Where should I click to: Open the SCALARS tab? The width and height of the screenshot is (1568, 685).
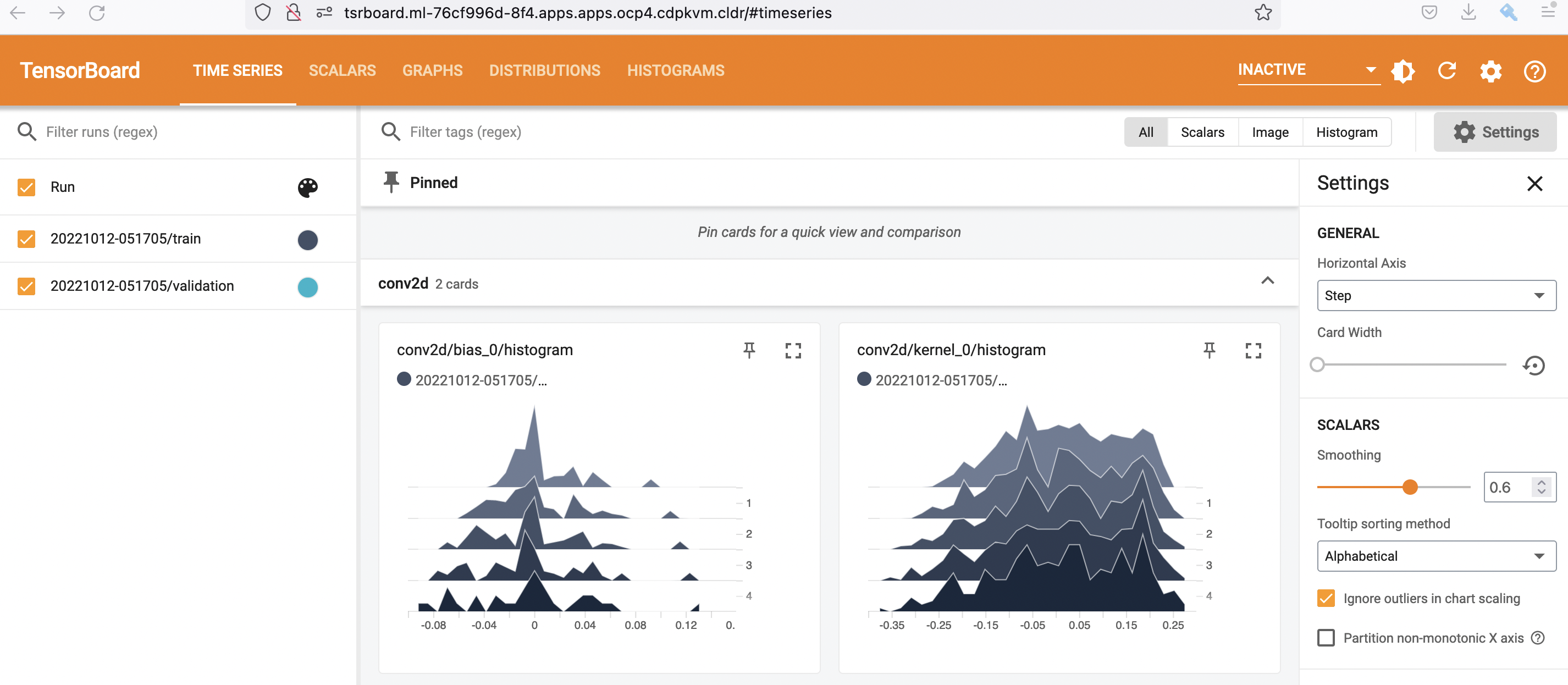point(342,70)
